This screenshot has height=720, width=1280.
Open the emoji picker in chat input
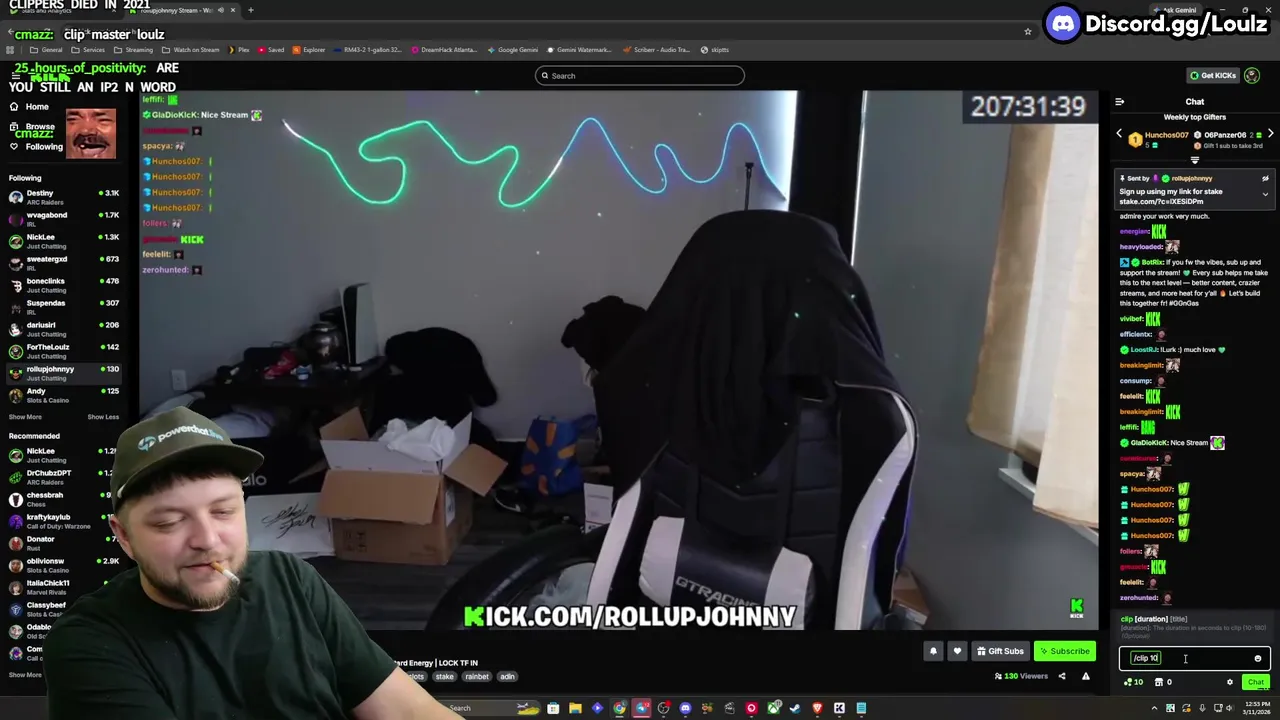(1258, 658)
